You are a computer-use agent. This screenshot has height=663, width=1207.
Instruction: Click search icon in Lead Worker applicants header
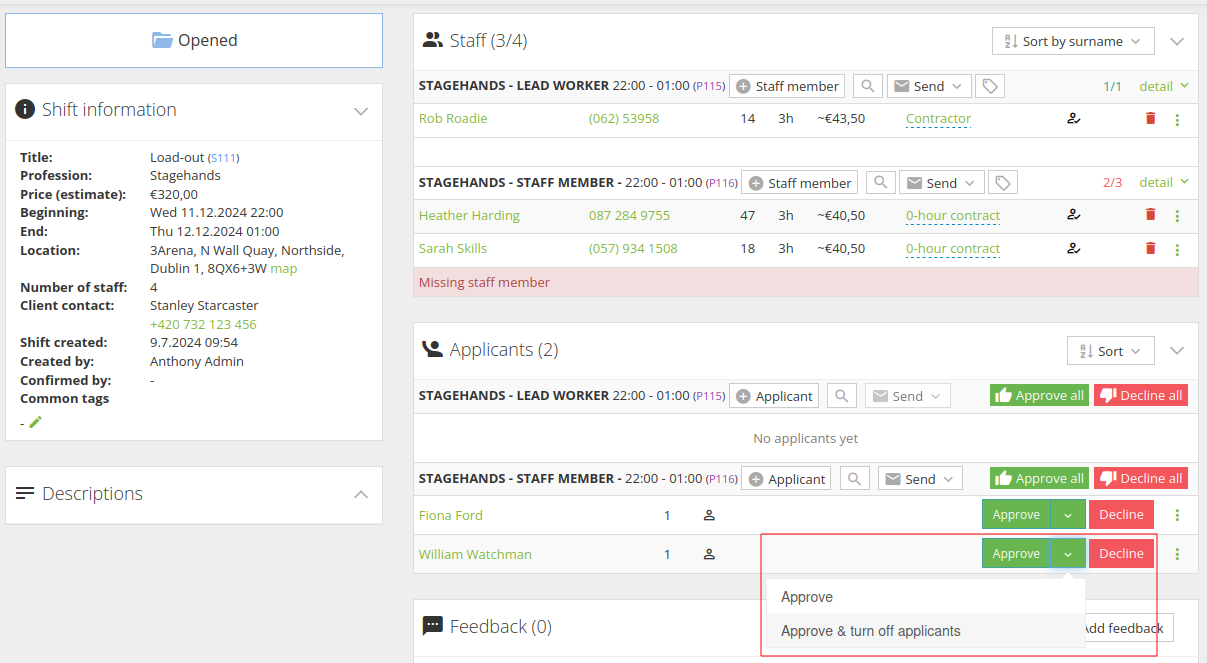pyautogui.click(x=842, y=396)
